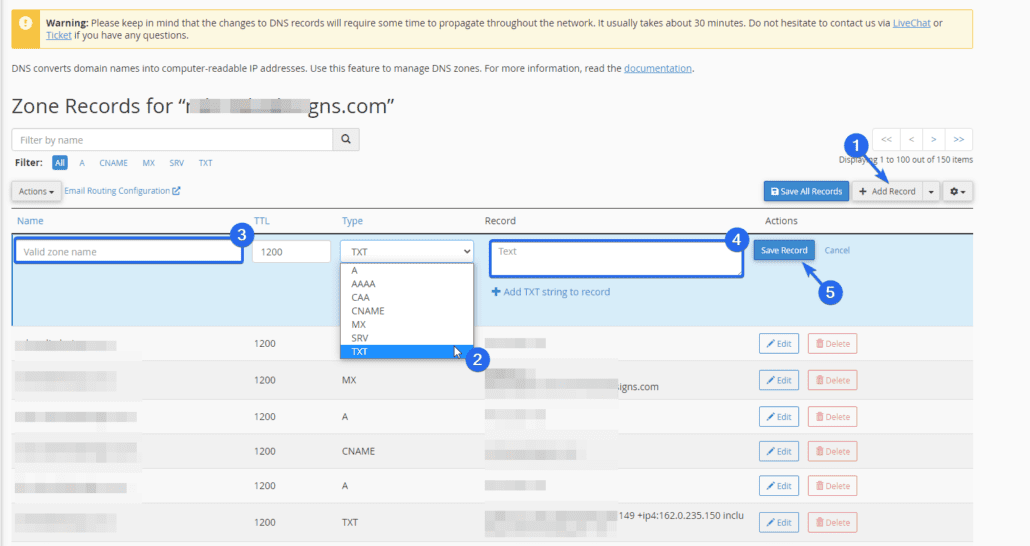Delete the bottom TXT record row
Image resolution: width=1030 pixels, height=546 pixels.
point(832,522)
